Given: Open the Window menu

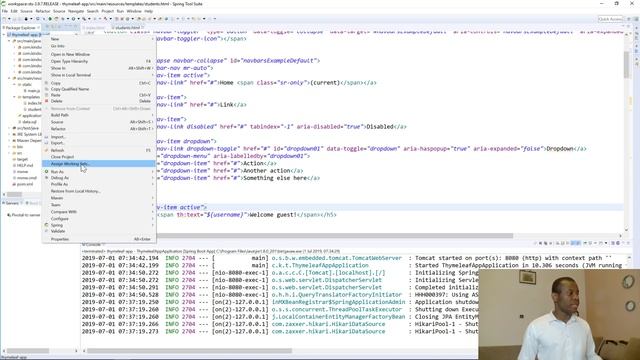Looking at the screenshot, I should 134,11.
